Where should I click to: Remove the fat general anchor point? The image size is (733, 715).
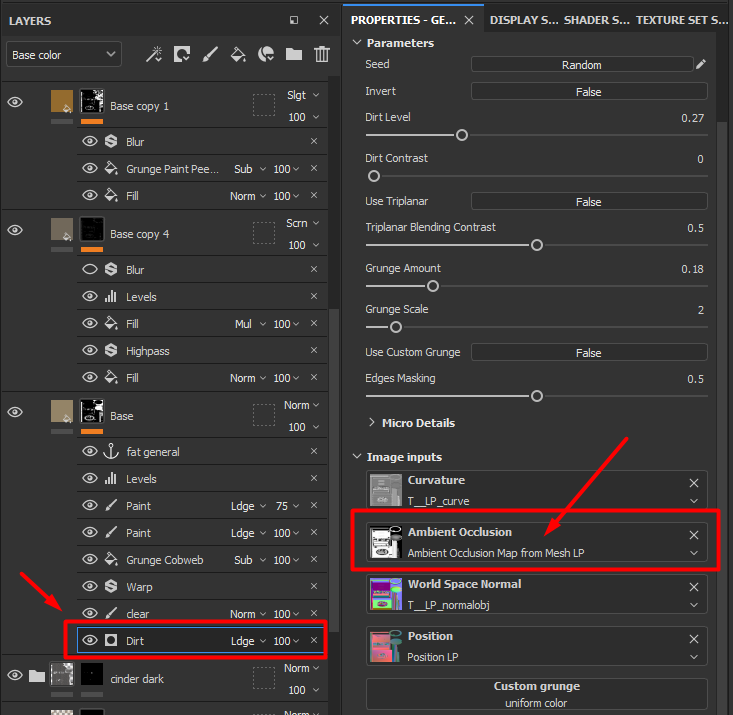point(314,451)
